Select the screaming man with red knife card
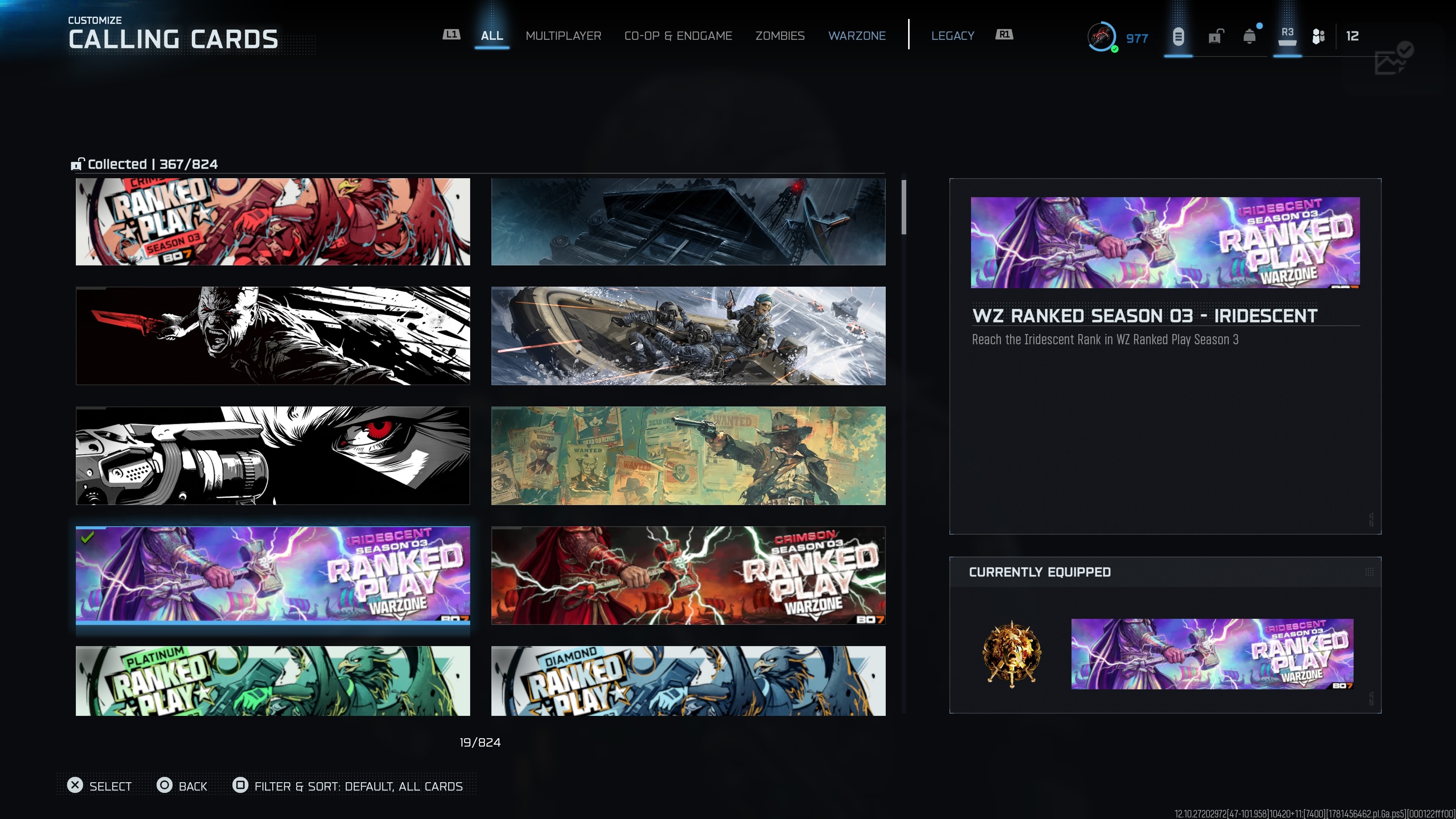The height and width of the screenshot is (819, 1456). click(273, 336)
